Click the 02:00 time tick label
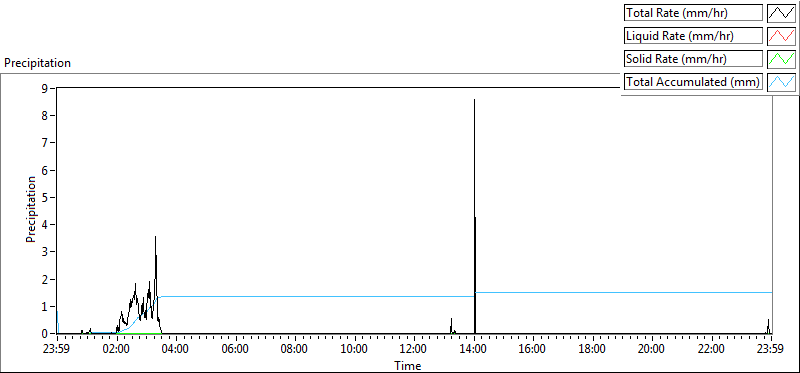800x373 pixels. click(x=116, y=350)
